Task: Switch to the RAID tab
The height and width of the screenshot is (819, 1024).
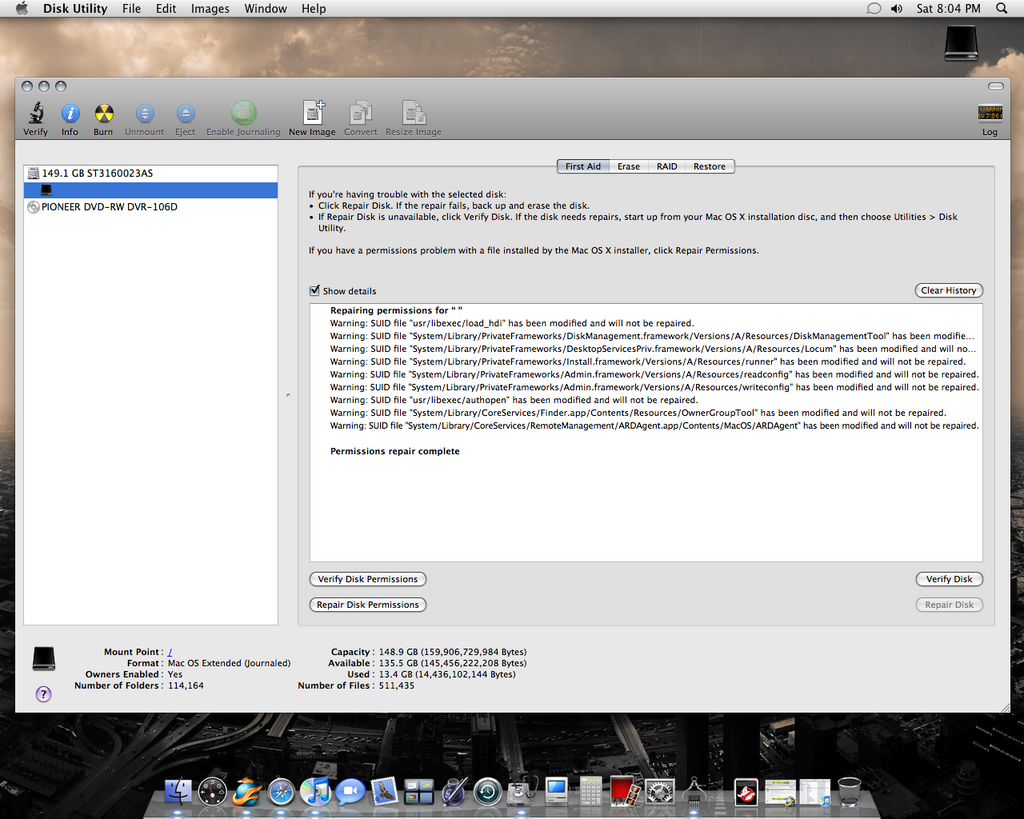Action: pos(667,166)
